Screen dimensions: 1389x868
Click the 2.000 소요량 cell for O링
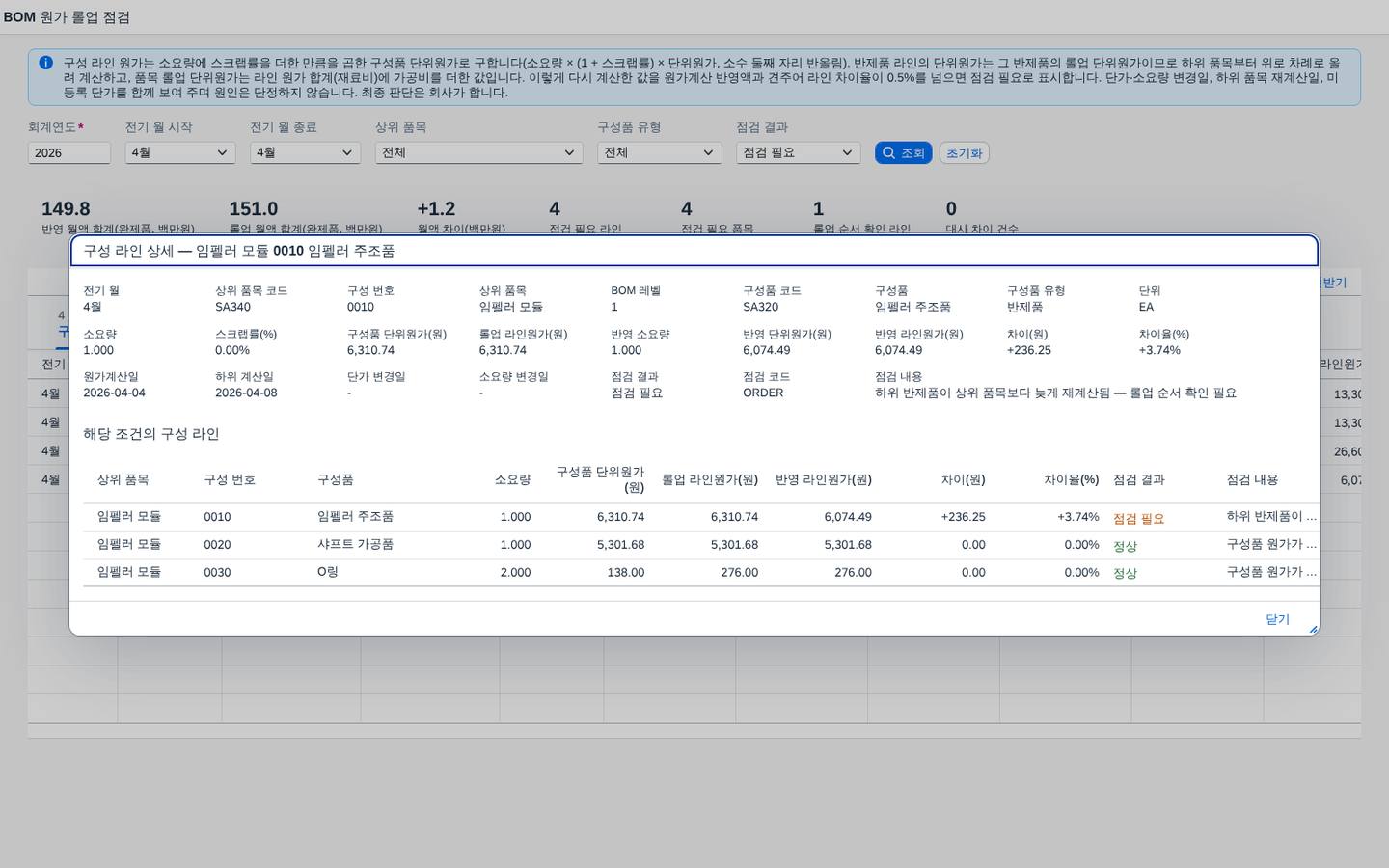tap(515, 572)
